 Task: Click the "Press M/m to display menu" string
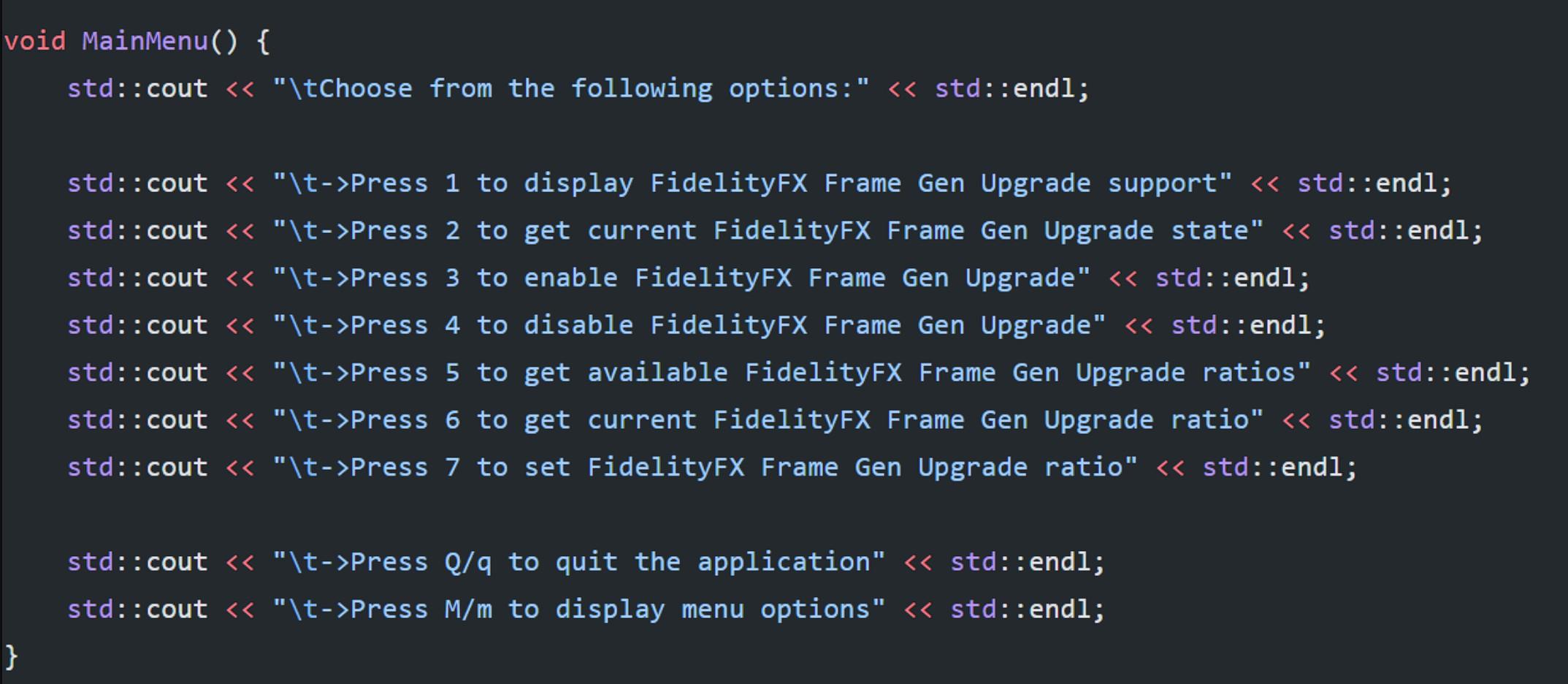[578, 609]
